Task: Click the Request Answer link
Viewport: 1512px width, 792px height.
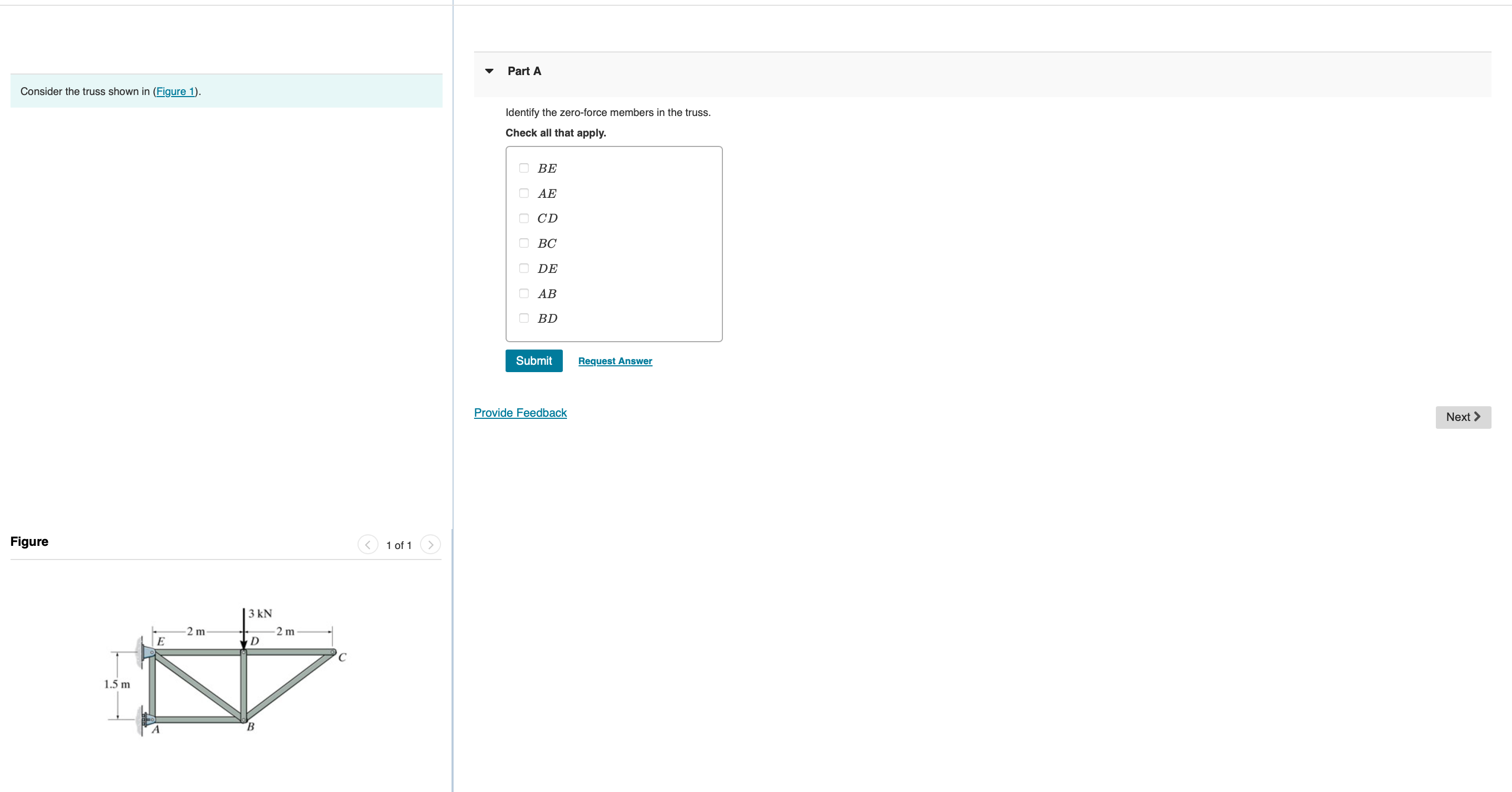Action: pyautogui.click(x=615, y=361)
